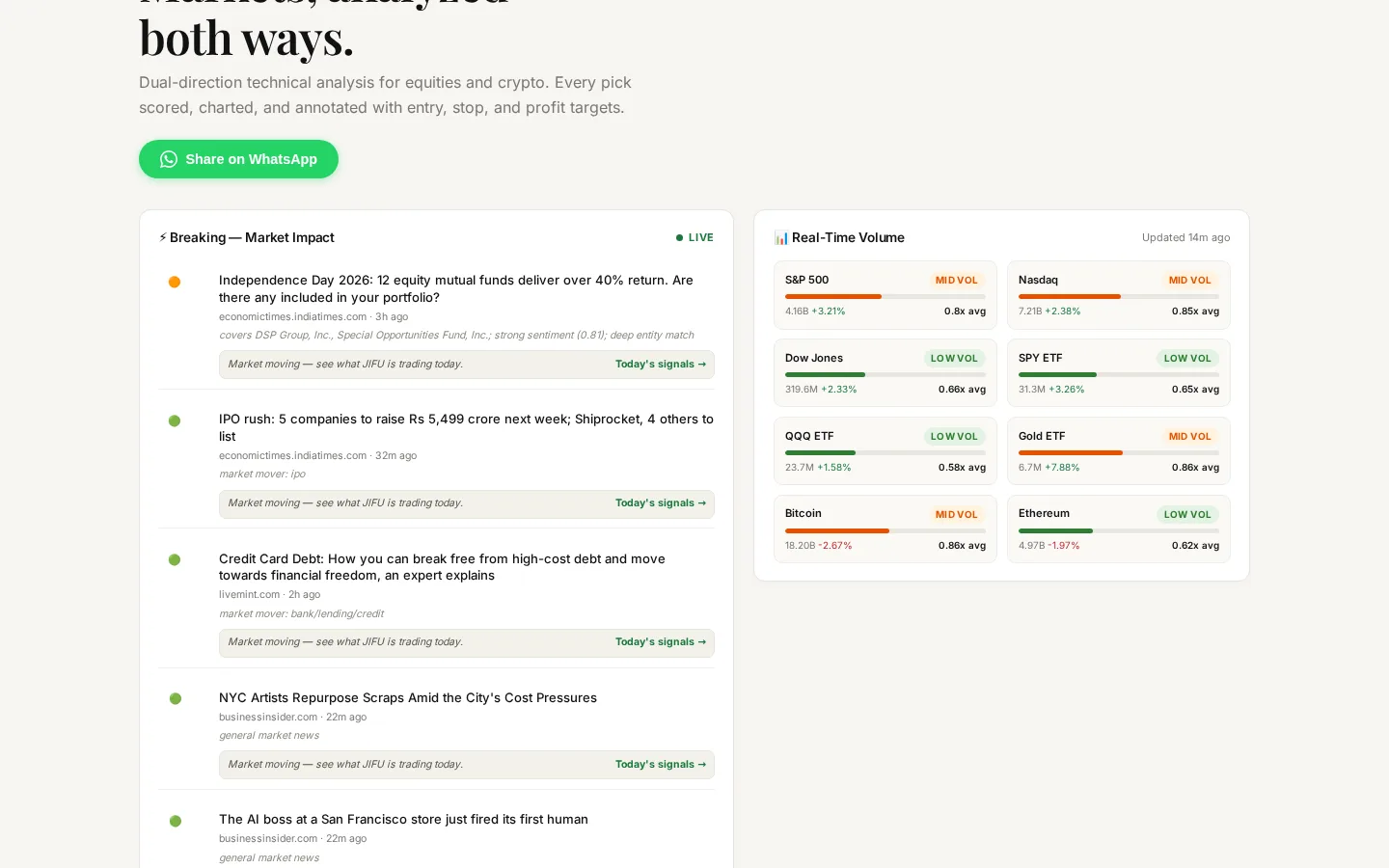This screenshot has width=1389, height=868.
Task: Click the Share on WhatsApp button
Action: click(238, 159)
